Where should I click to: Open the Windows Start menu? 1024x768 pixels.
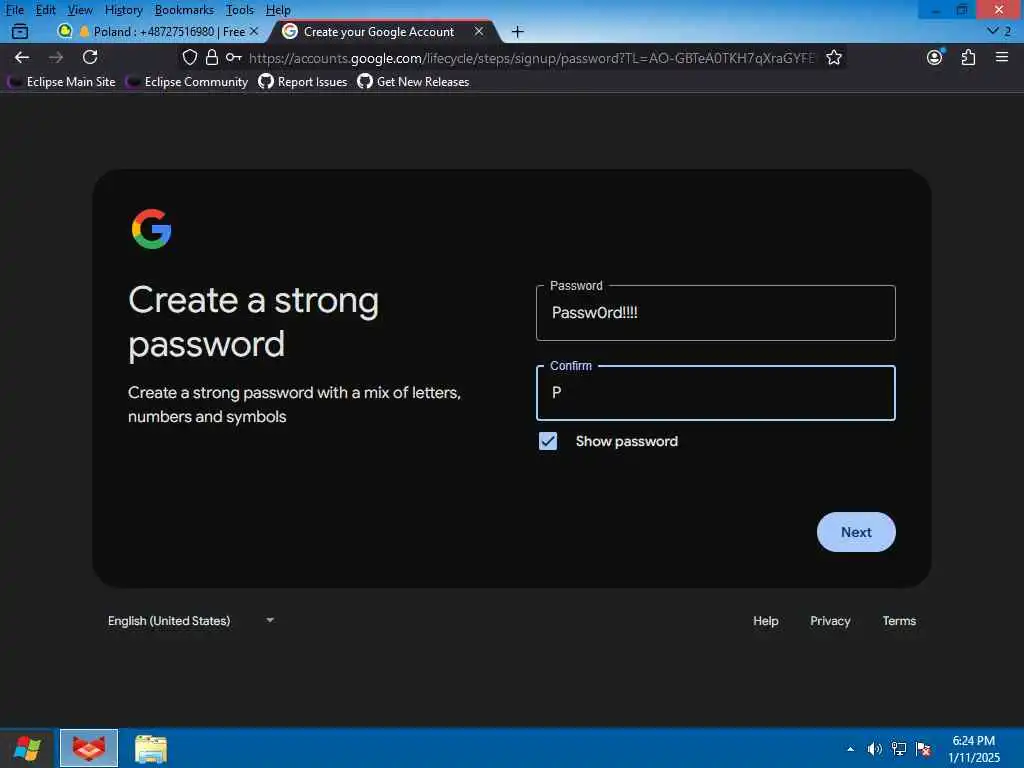(x=26, y=748)
